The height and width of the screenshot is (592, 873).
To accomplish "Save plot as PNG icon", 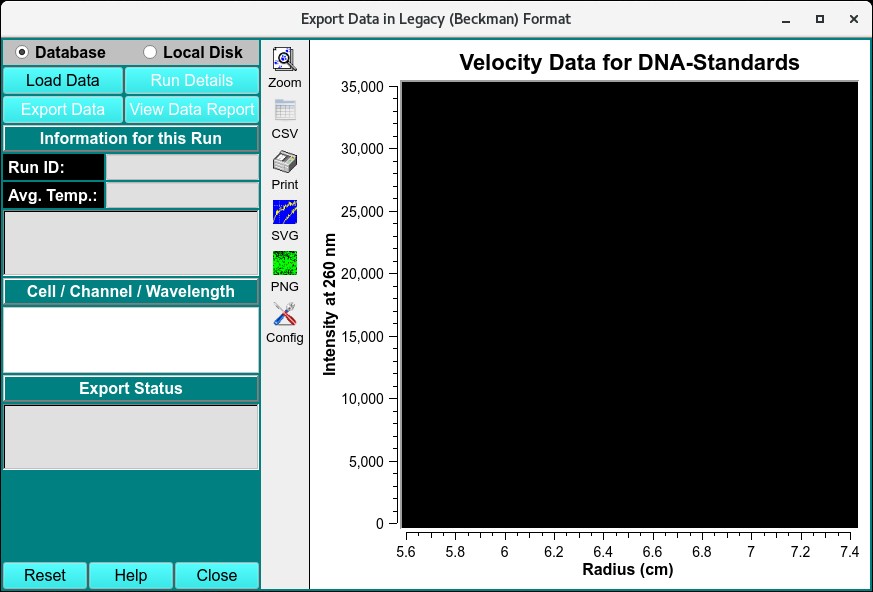I will 284,263.
